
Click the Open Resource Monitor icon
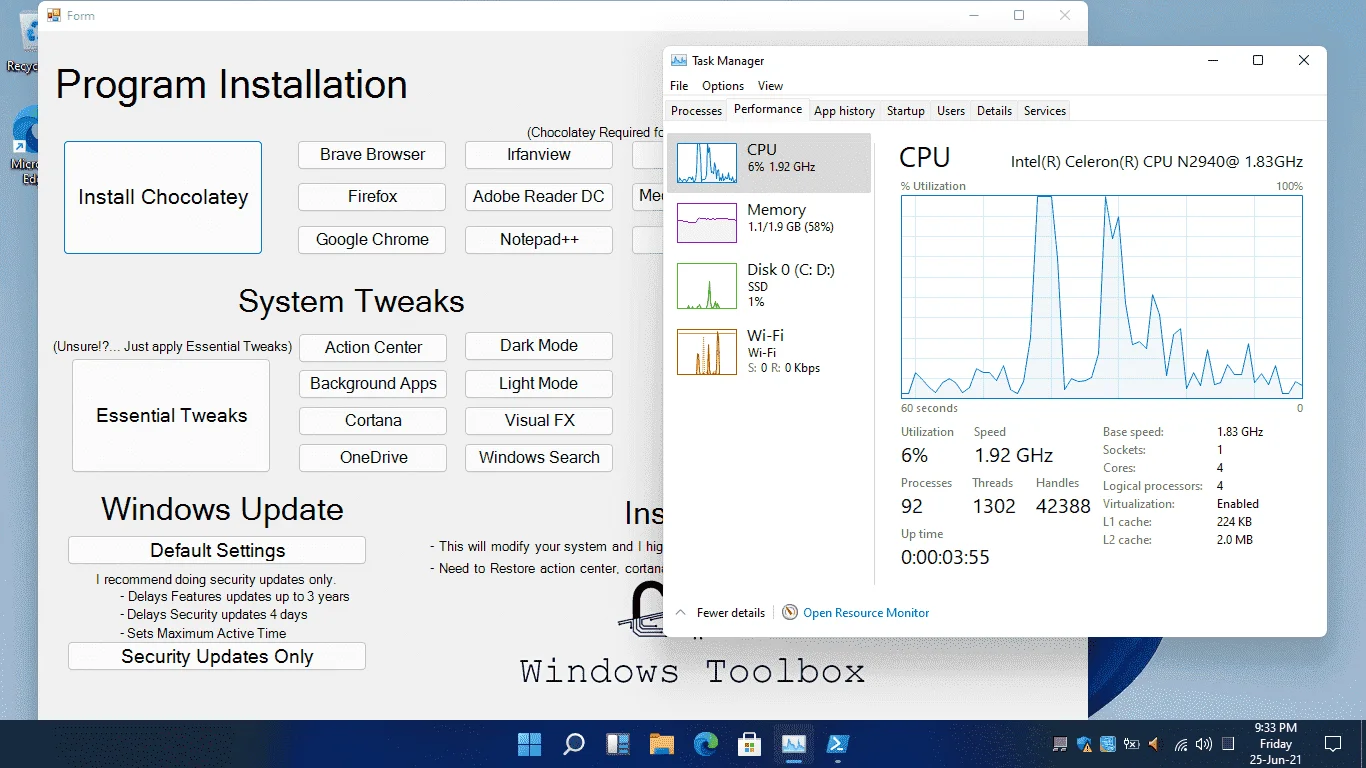click(x=790, y=612)
